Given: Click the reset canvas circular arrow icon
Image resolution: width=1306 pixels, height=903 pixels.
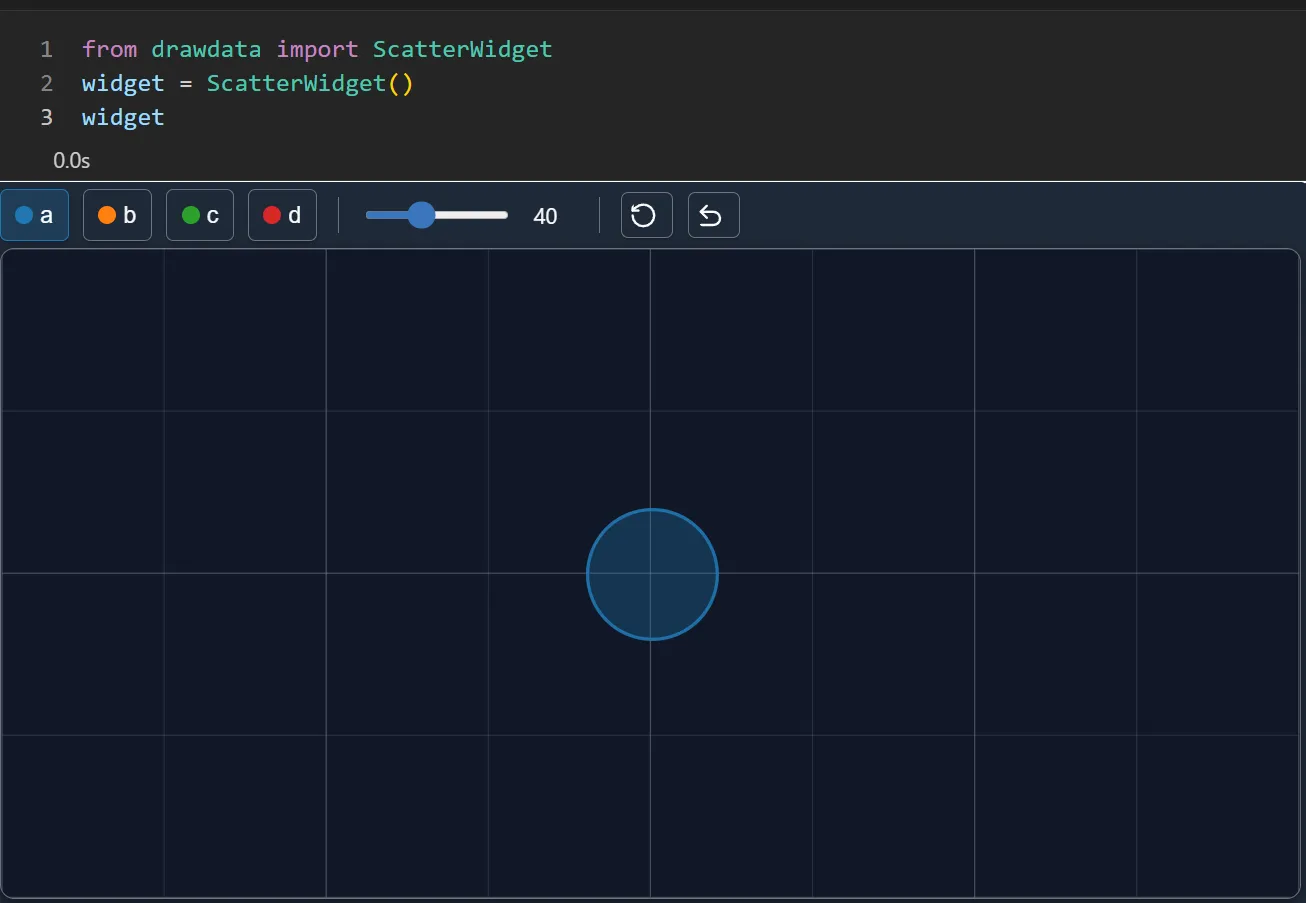Looking at the screenshot, I should [647, 215].
